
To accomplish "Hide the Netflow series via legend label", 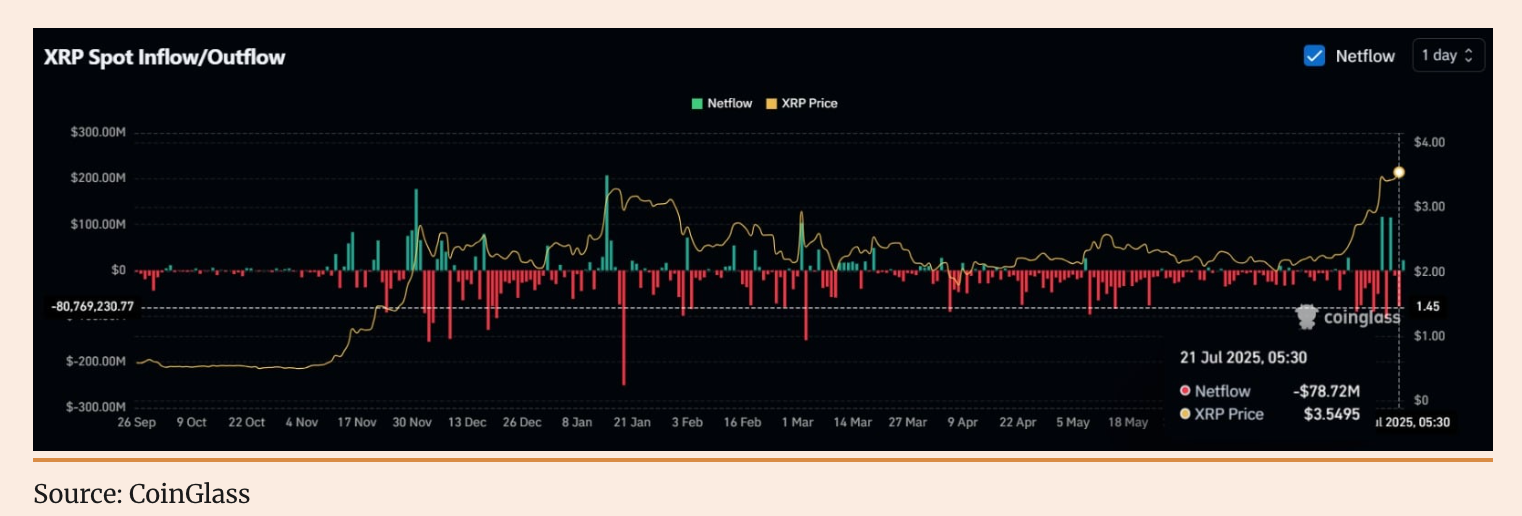I will point(729,103).
